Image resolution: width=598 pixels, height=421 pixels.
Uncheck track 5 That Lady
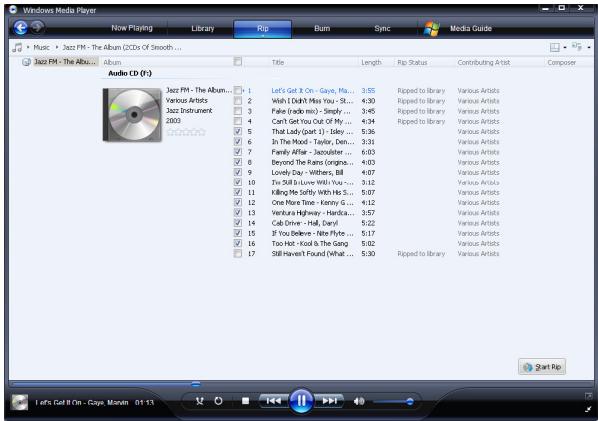238,131
